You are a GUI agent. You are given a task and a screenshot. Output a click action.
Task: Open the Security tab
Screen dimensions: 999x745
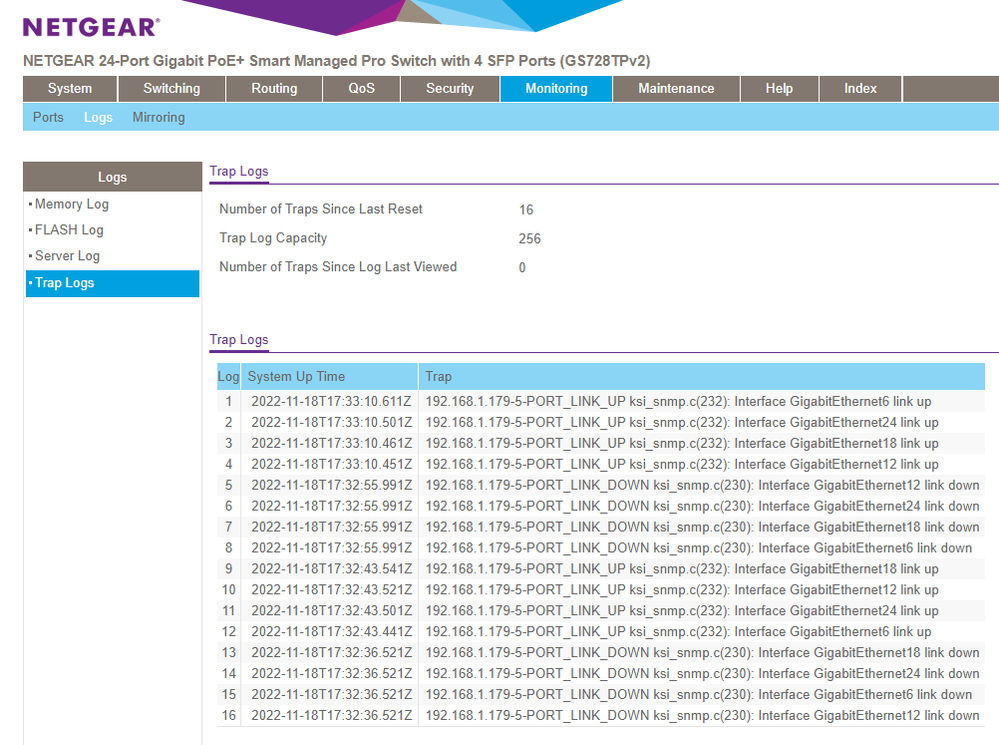[x=449, y=89]
